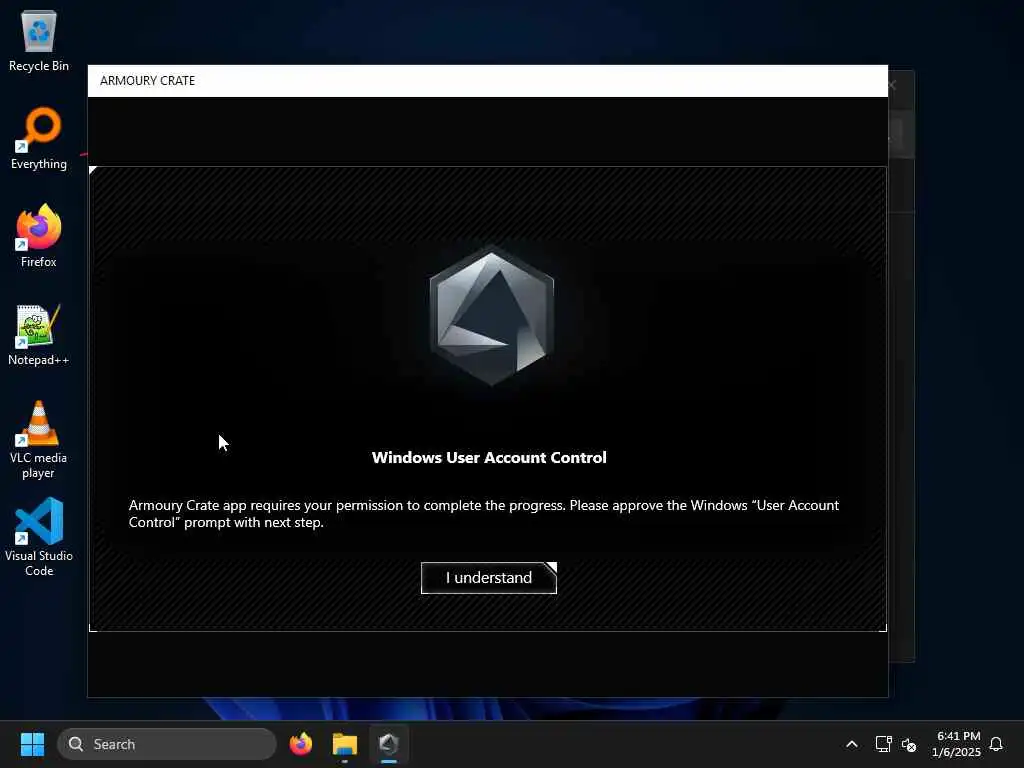Open the notifications bell icon
Viewport: 1024px width, 768px height.
(x=996, y=744)
